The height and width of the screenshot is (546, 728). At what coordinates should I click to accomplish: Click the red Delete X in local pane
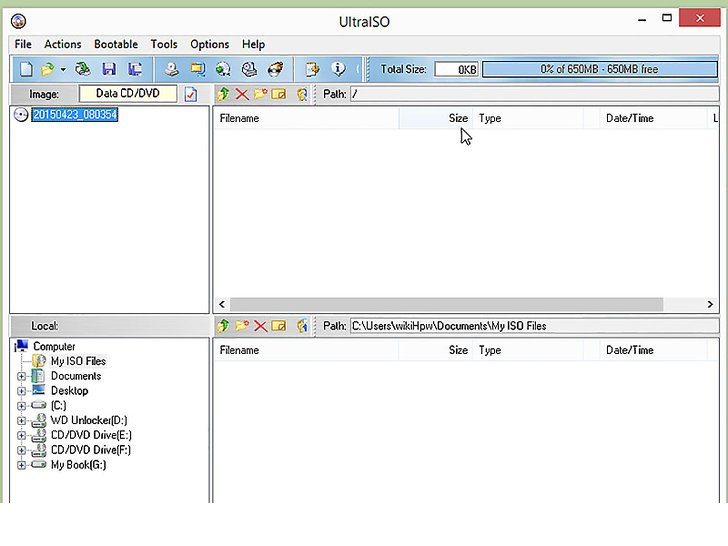coord(260,326)
